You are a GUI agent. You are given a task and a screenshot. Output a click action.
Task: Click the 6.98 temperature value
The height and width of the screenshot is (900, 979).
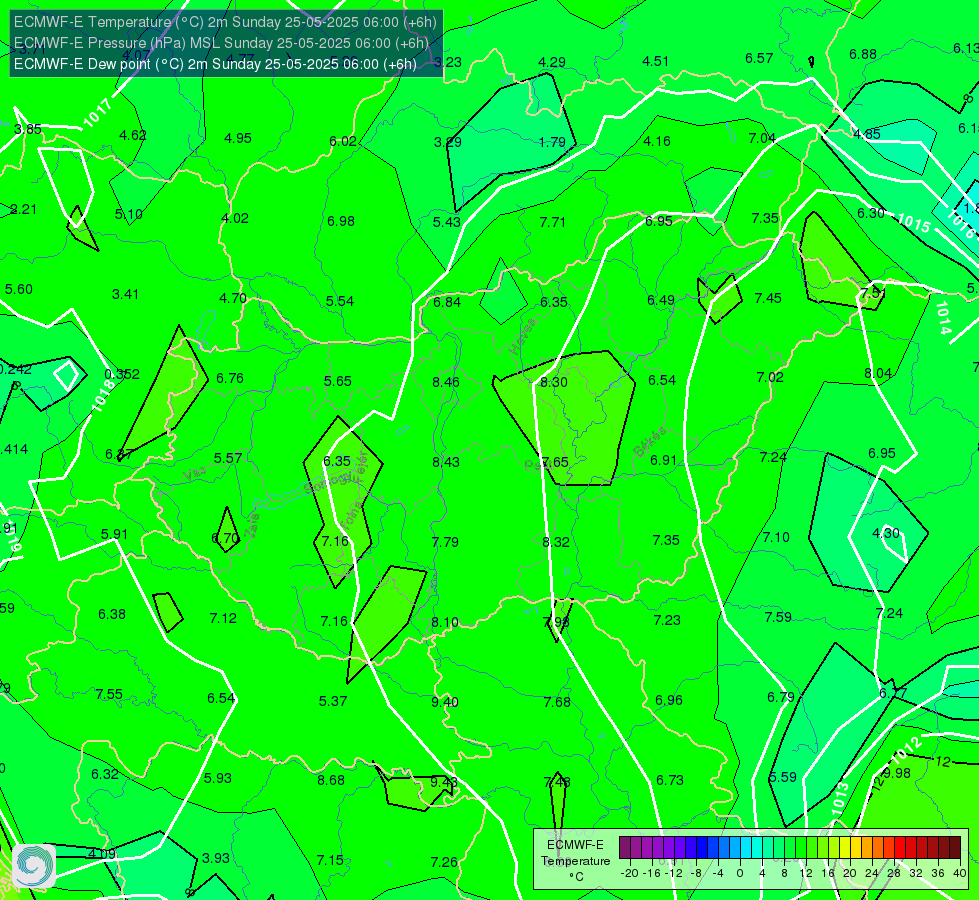click(341, 221)
